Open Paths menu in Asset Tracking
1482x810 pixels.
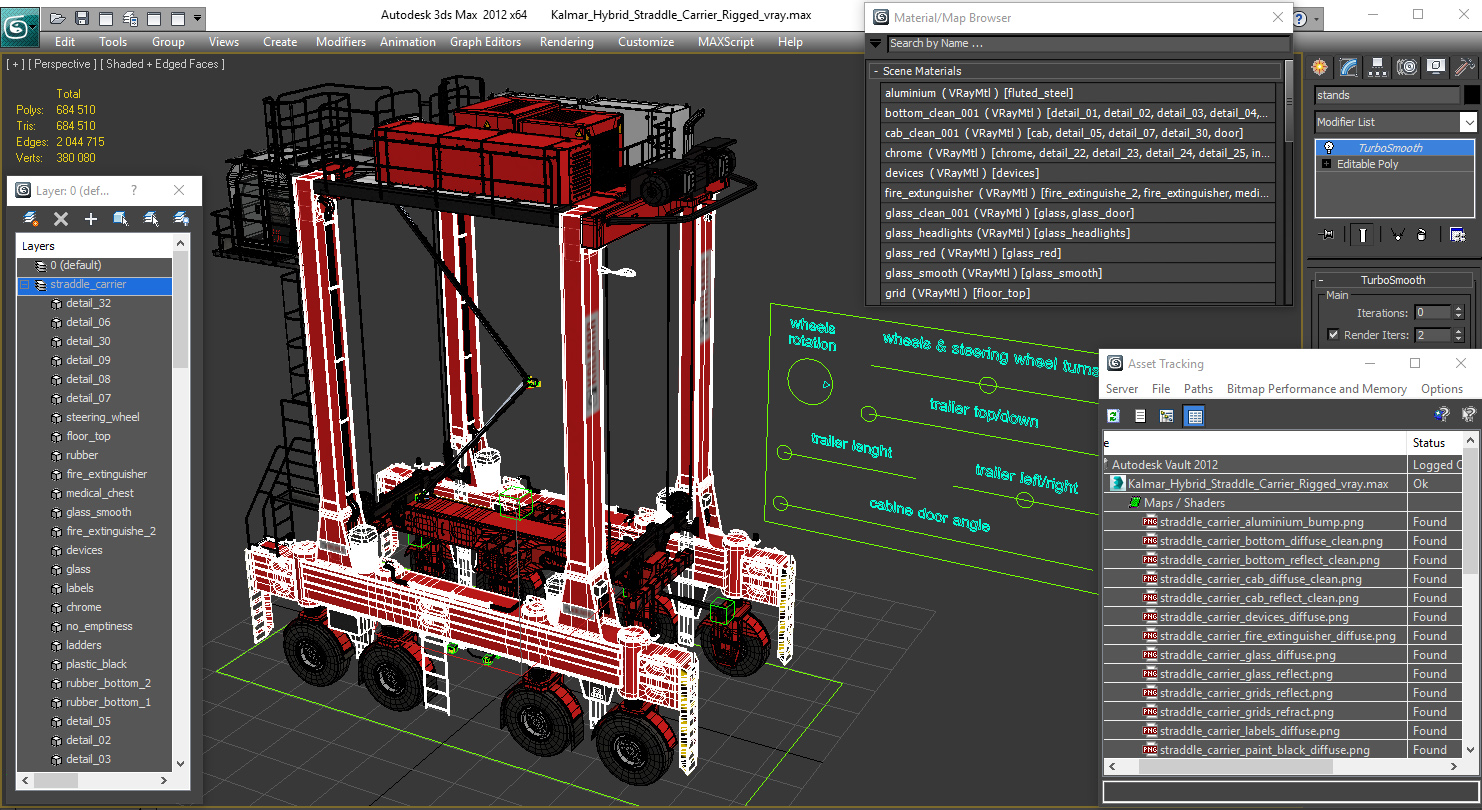click(1198, 389)
